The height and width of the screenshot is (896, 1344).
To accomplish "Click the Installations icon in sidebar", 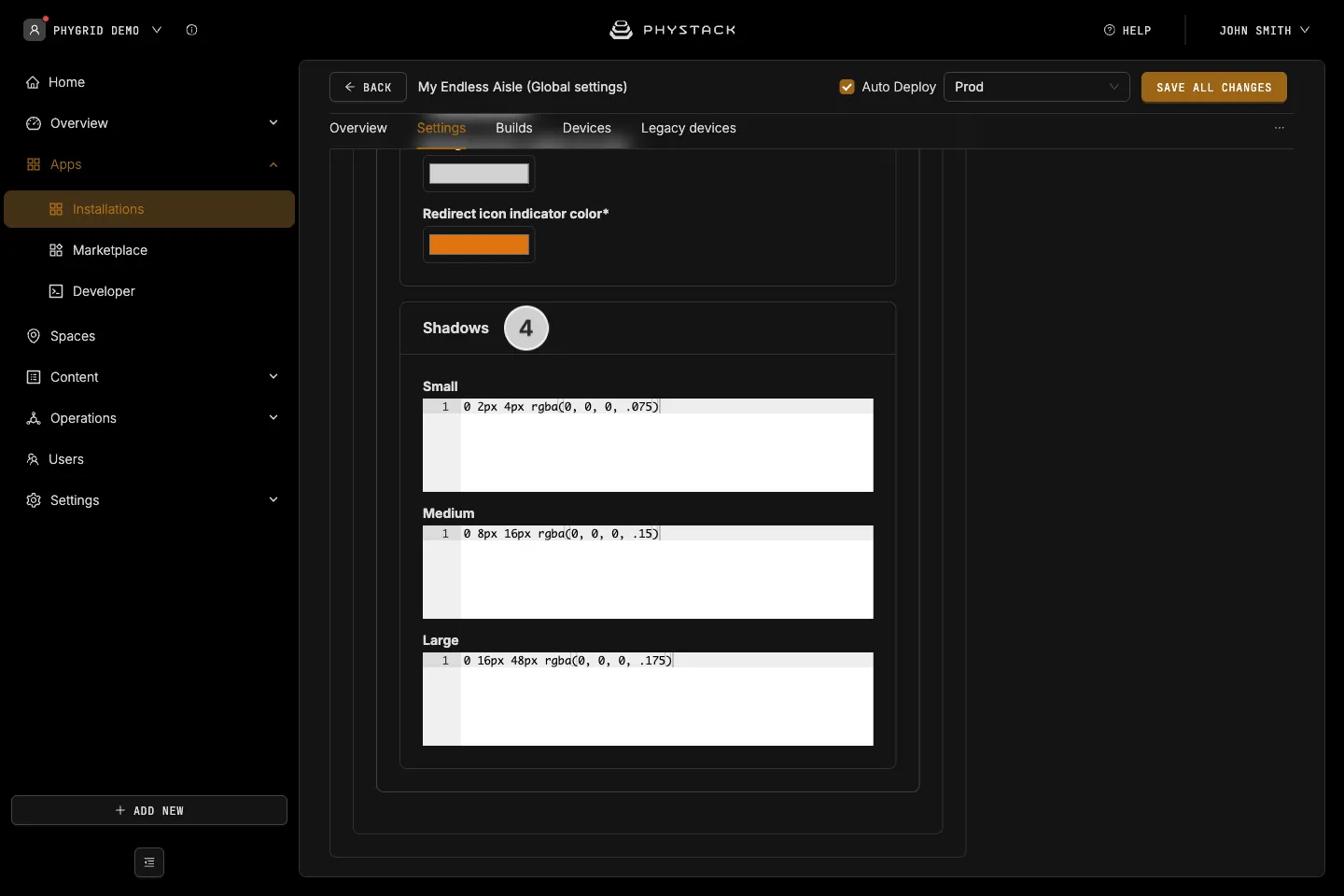I will pos(56,209).
